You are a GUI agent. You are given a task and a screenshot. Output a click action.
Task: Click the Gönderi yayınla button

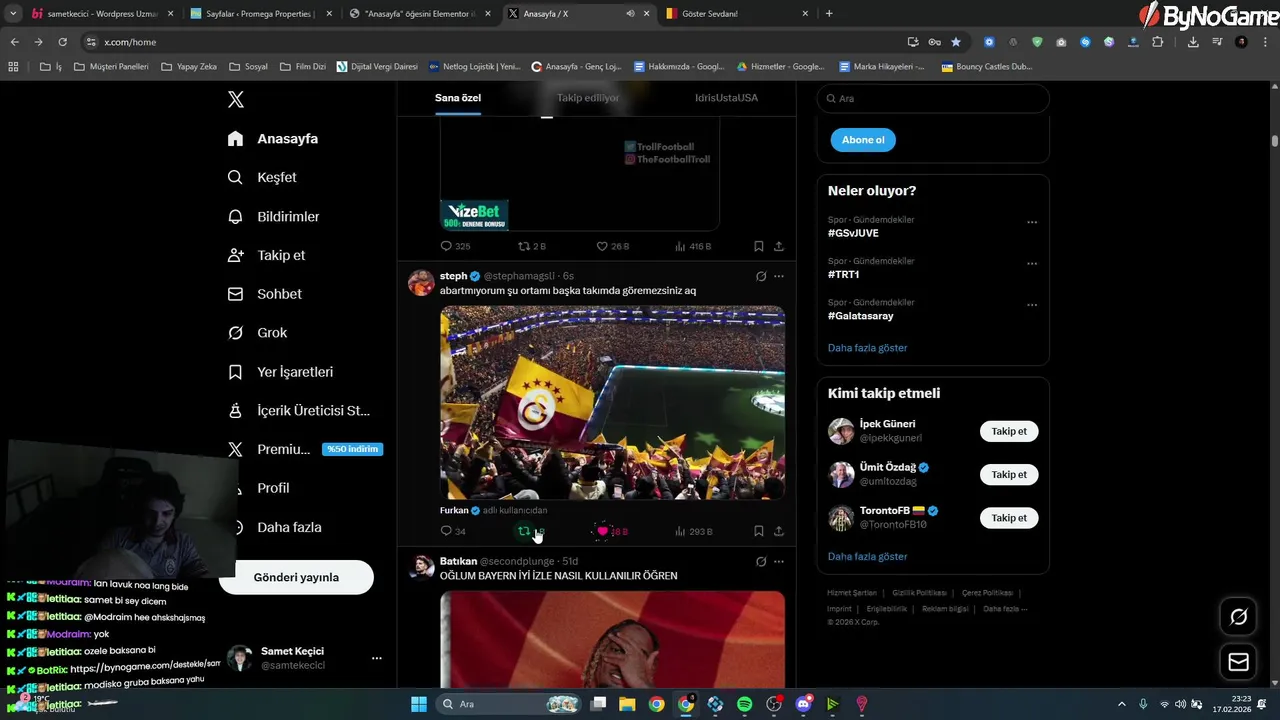point(296,577)
